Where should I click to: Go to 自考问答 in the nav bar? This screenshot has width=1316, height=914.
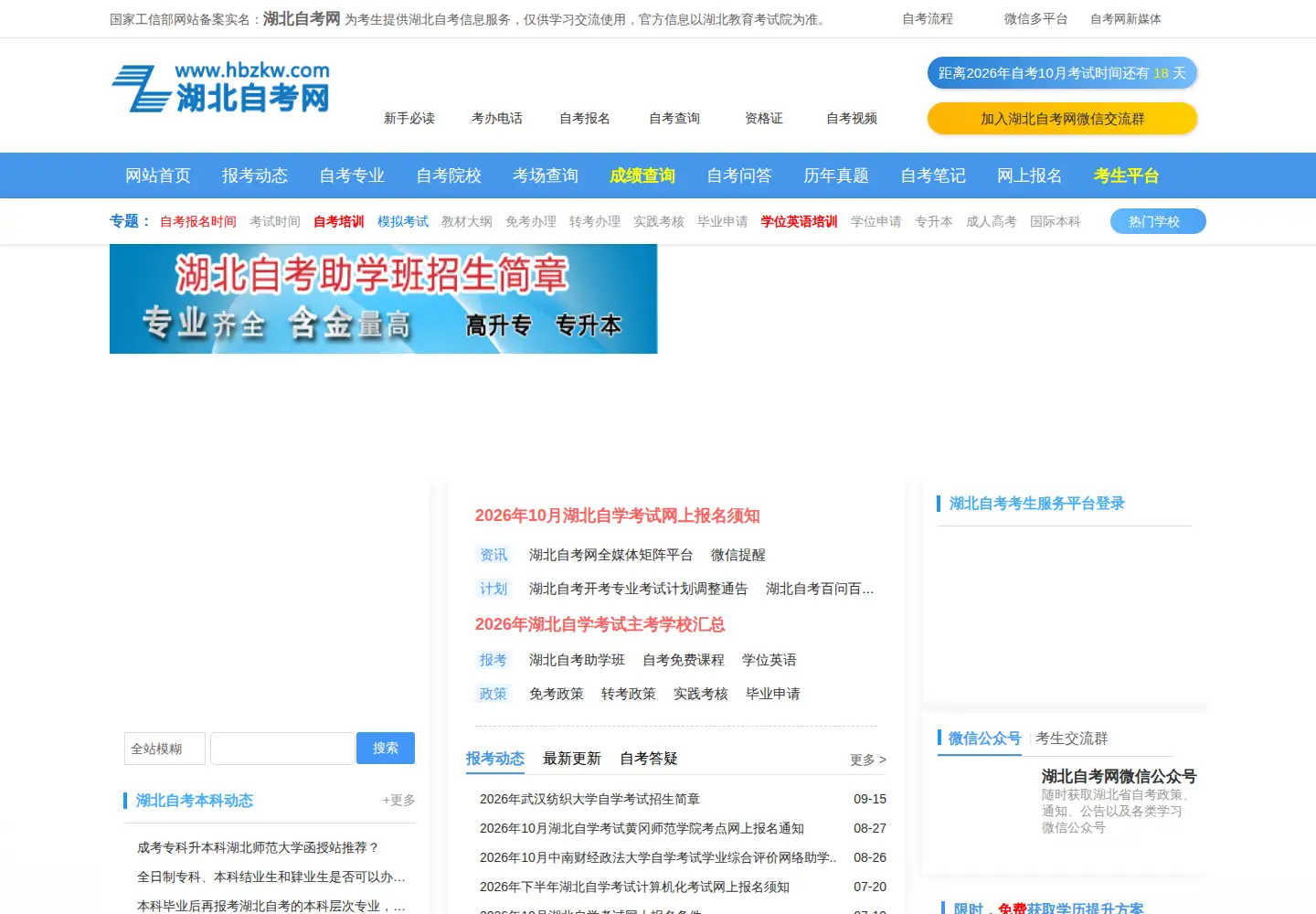coord(739,175)
